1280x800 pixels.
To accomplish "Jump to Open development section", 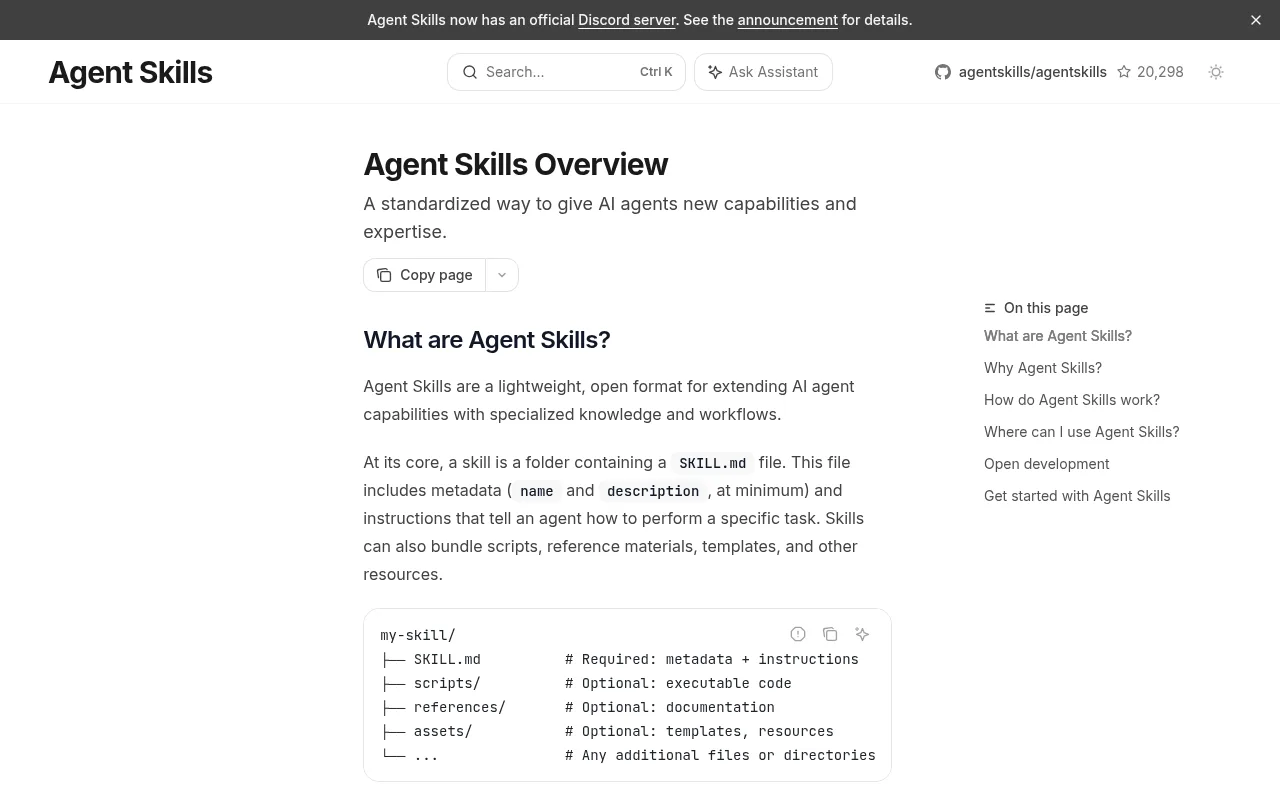I will click(1047, 464).
